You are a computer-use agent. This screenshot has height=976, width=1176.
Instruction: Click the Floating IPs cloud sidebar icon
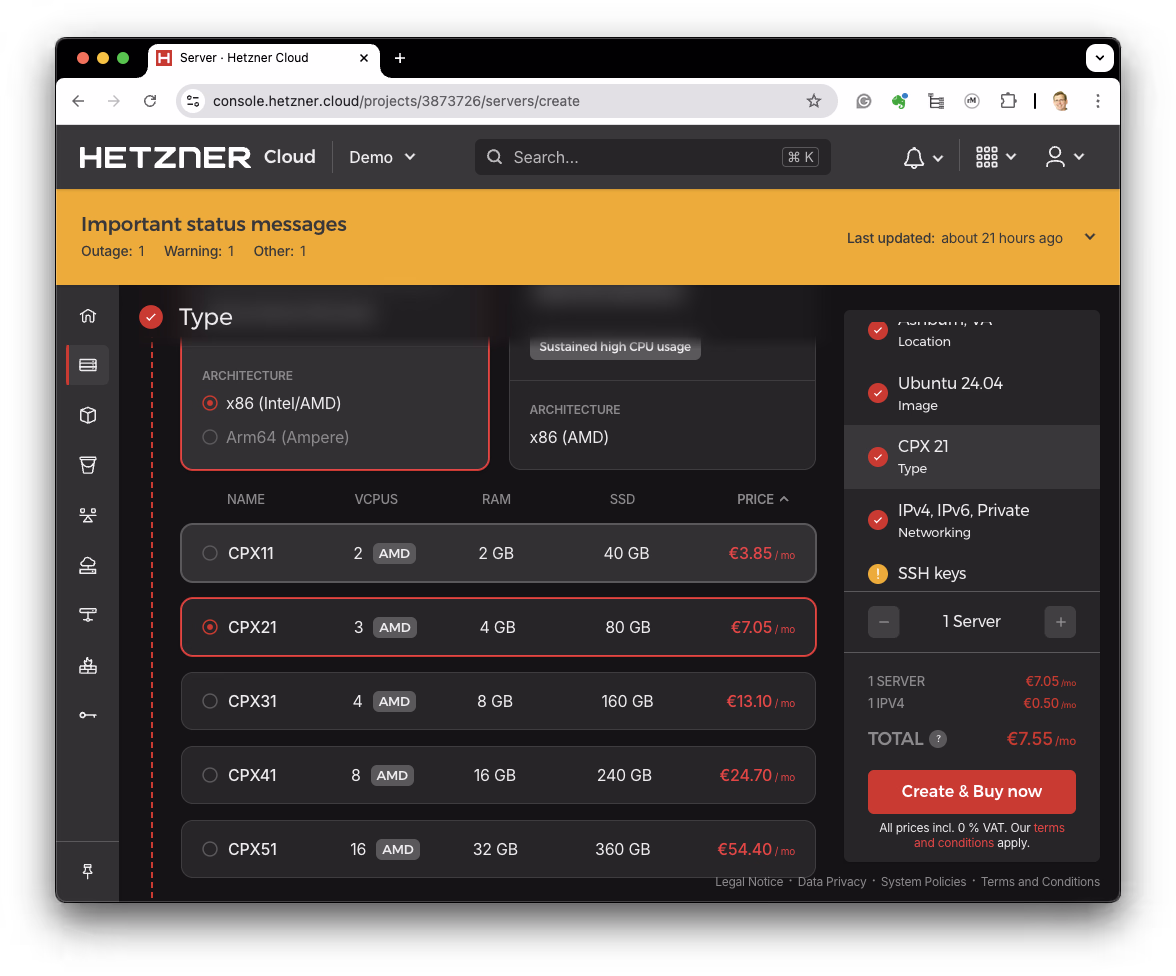(x=88, y=565)
